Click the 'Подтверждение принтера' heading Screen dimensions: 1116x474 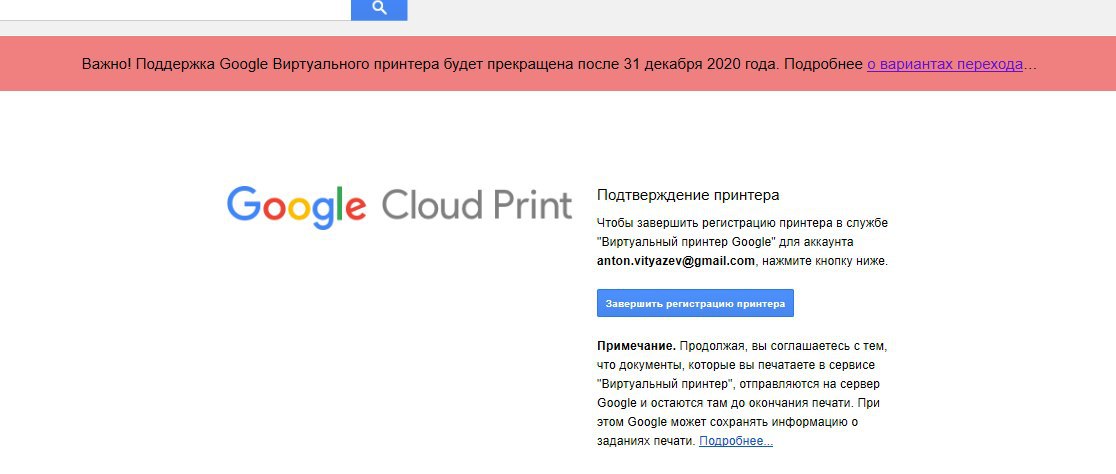pyautogui.click(x=688, y=195)
